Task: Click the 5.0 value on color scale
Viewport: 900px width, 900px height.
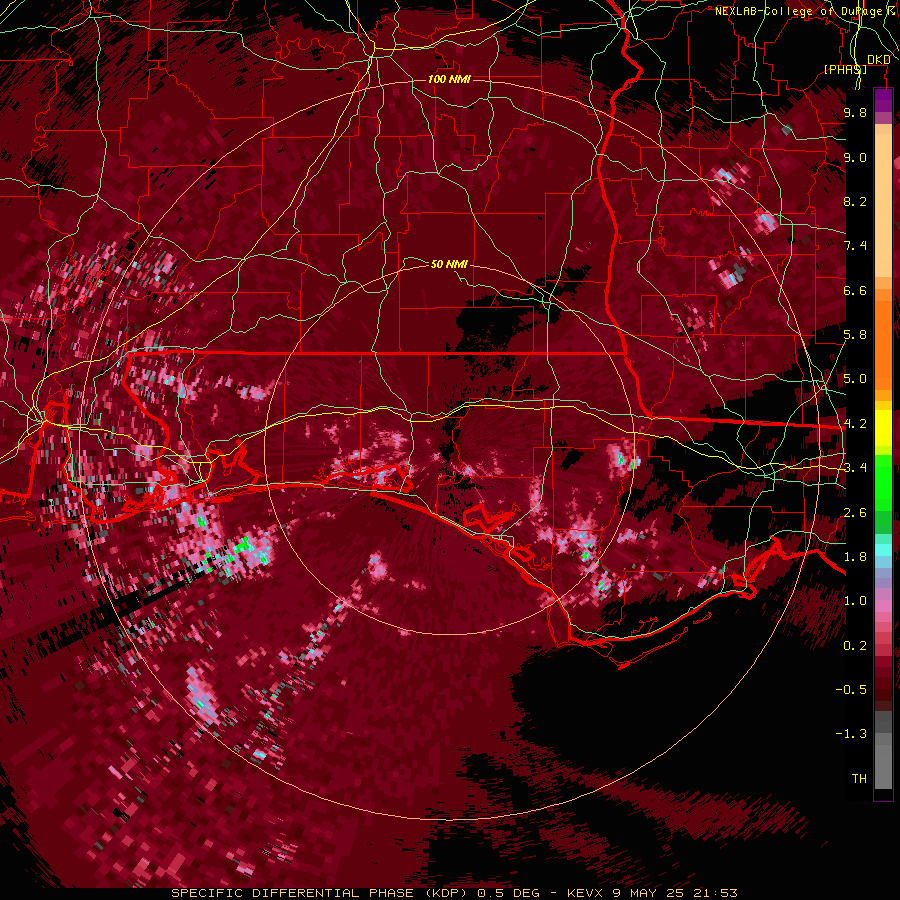Action: [855, 379]
